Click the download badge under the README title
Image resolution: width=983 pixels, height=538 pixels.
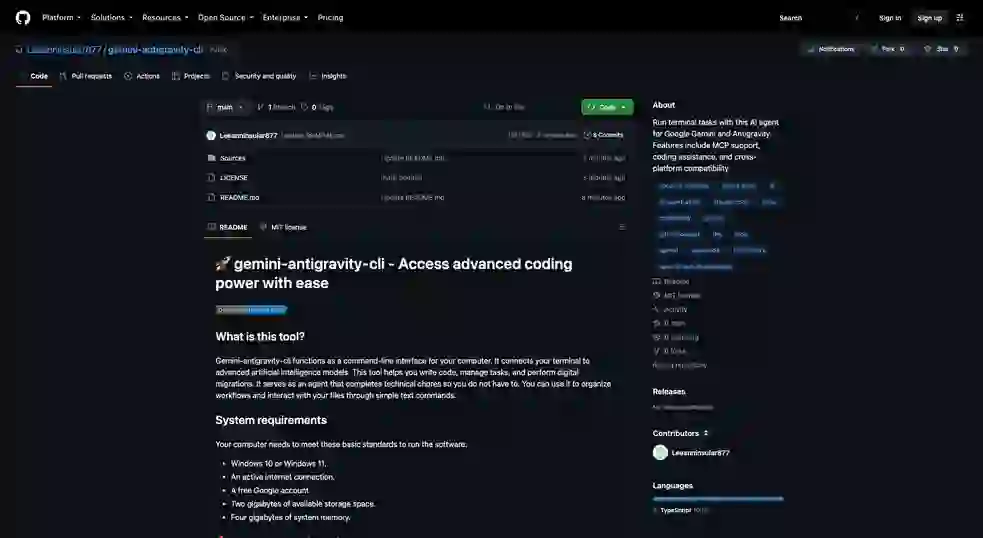(x=251, y=310)
